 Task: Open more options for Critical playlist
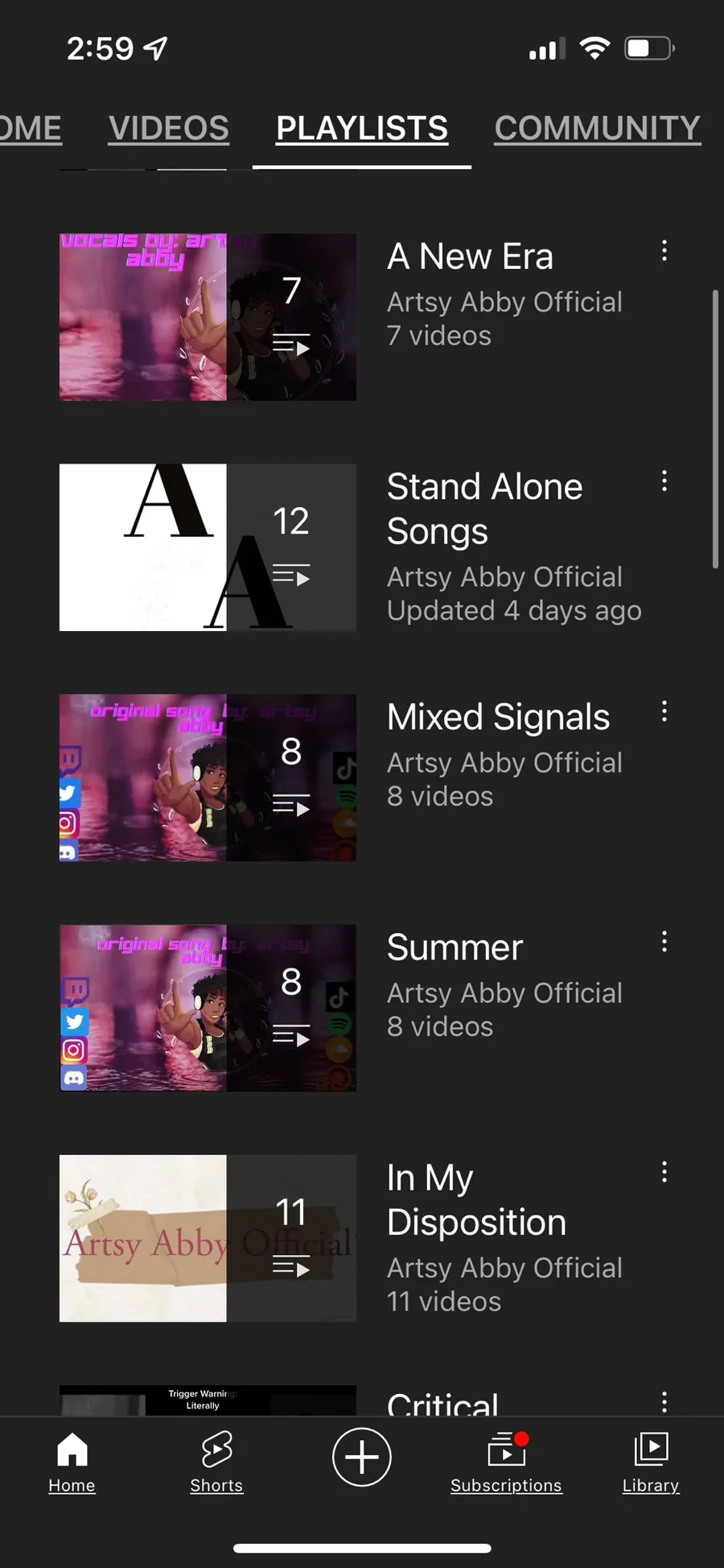coord(664,1401)
